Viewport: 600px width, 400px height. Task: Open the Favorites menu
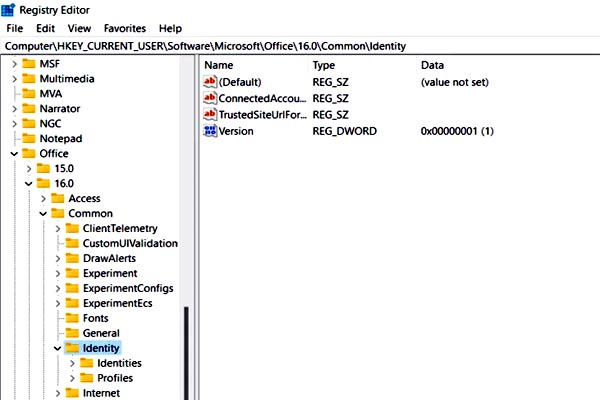coord(125,28)
